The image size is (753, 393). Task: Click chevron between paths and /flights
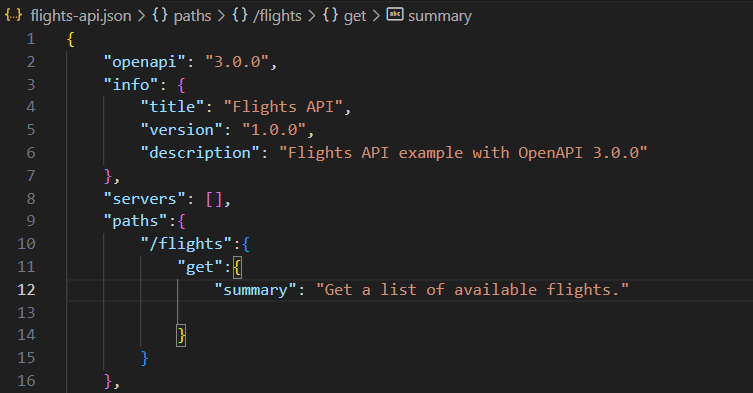[x=221, y=16]
